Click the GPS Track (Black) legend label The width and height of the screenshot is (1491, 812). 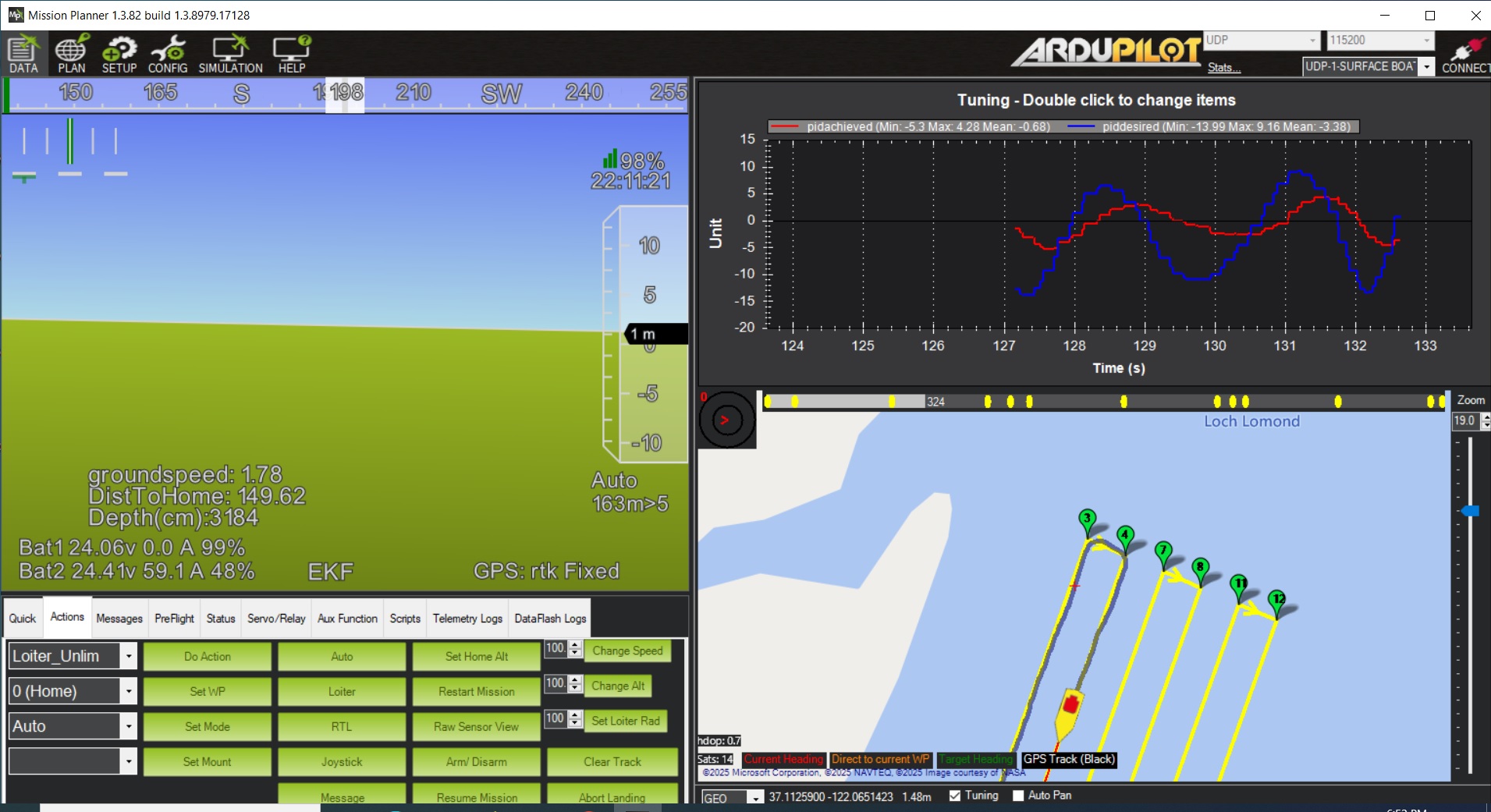(x=1069, y=759)
